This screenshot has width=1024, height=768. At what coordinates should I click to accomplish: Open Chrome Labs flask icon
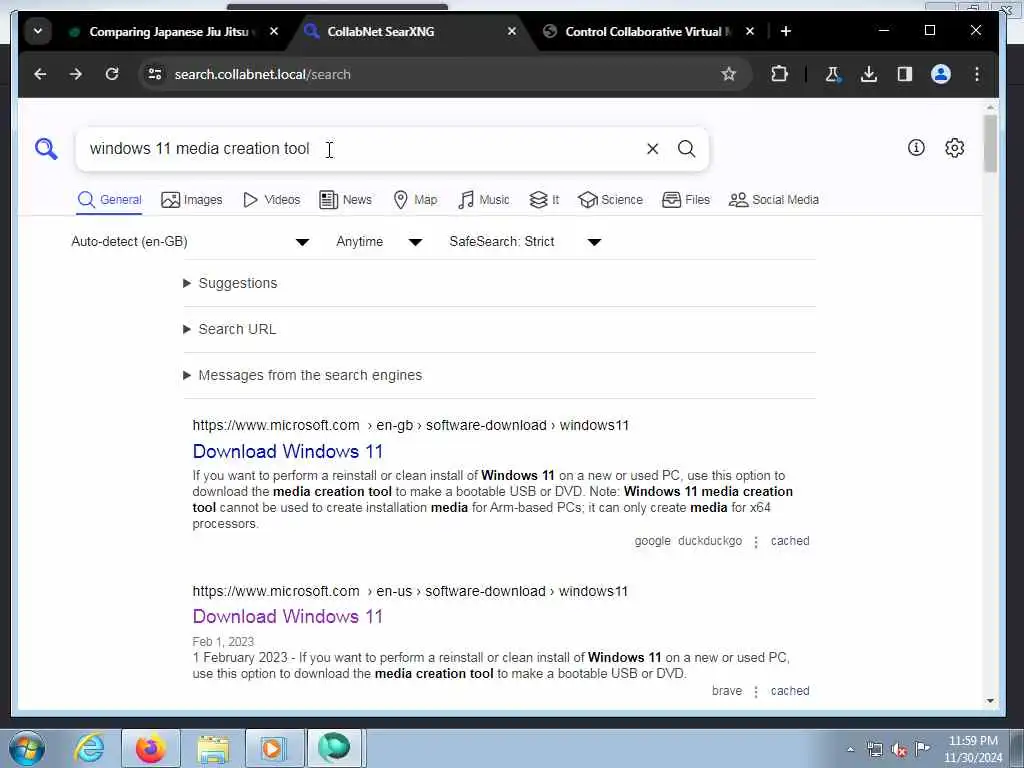click(x=832, y=74)
